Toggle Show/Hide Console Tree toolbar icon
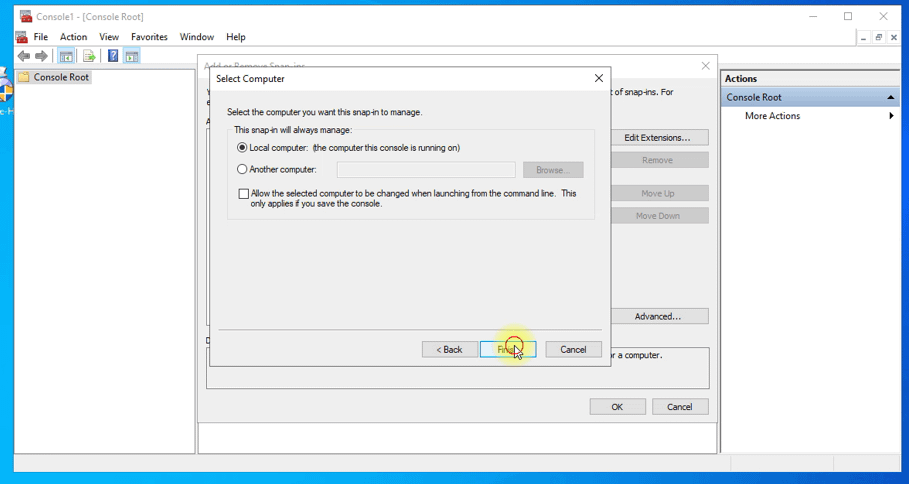 pos(66,56)
